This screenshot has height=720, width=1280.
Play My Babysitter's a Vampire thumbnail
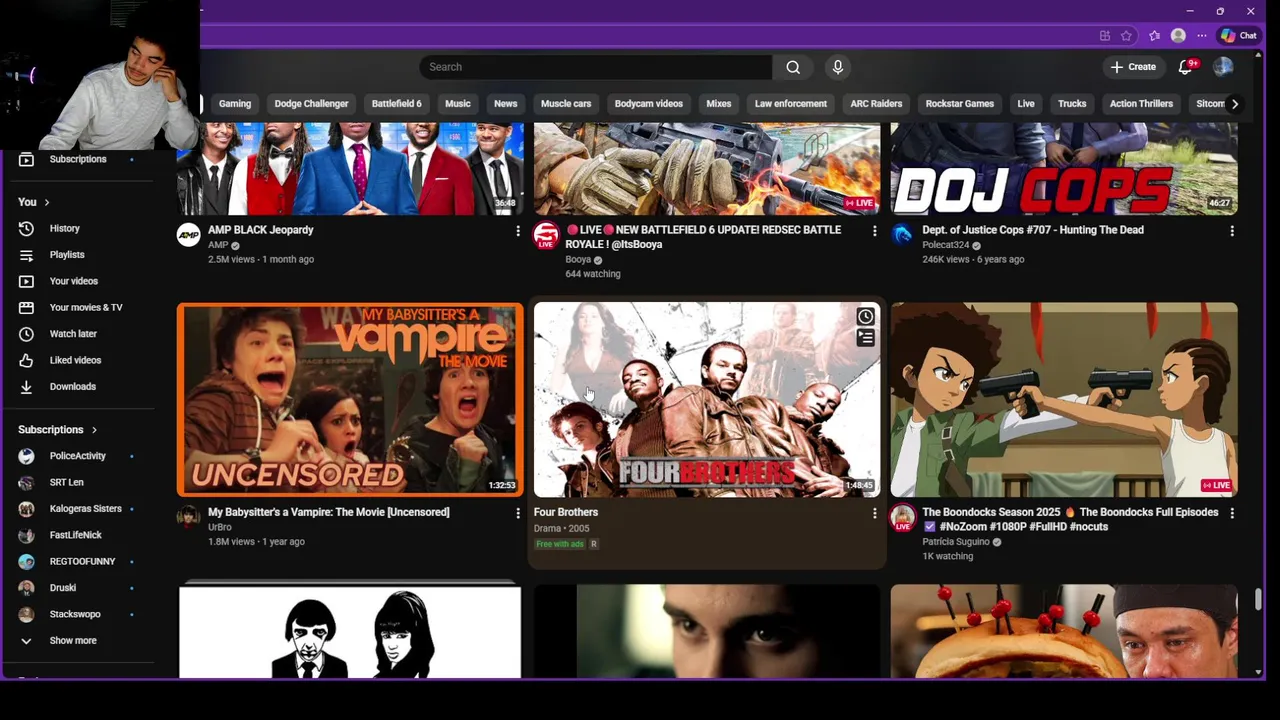tap(350, 400)
